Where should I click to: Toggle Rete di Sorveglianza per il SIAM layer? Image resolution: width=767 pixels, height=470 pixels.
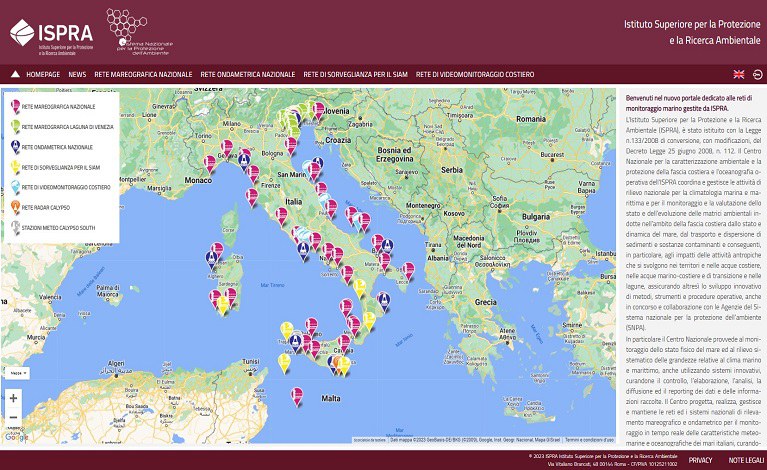tap(60, 167)
